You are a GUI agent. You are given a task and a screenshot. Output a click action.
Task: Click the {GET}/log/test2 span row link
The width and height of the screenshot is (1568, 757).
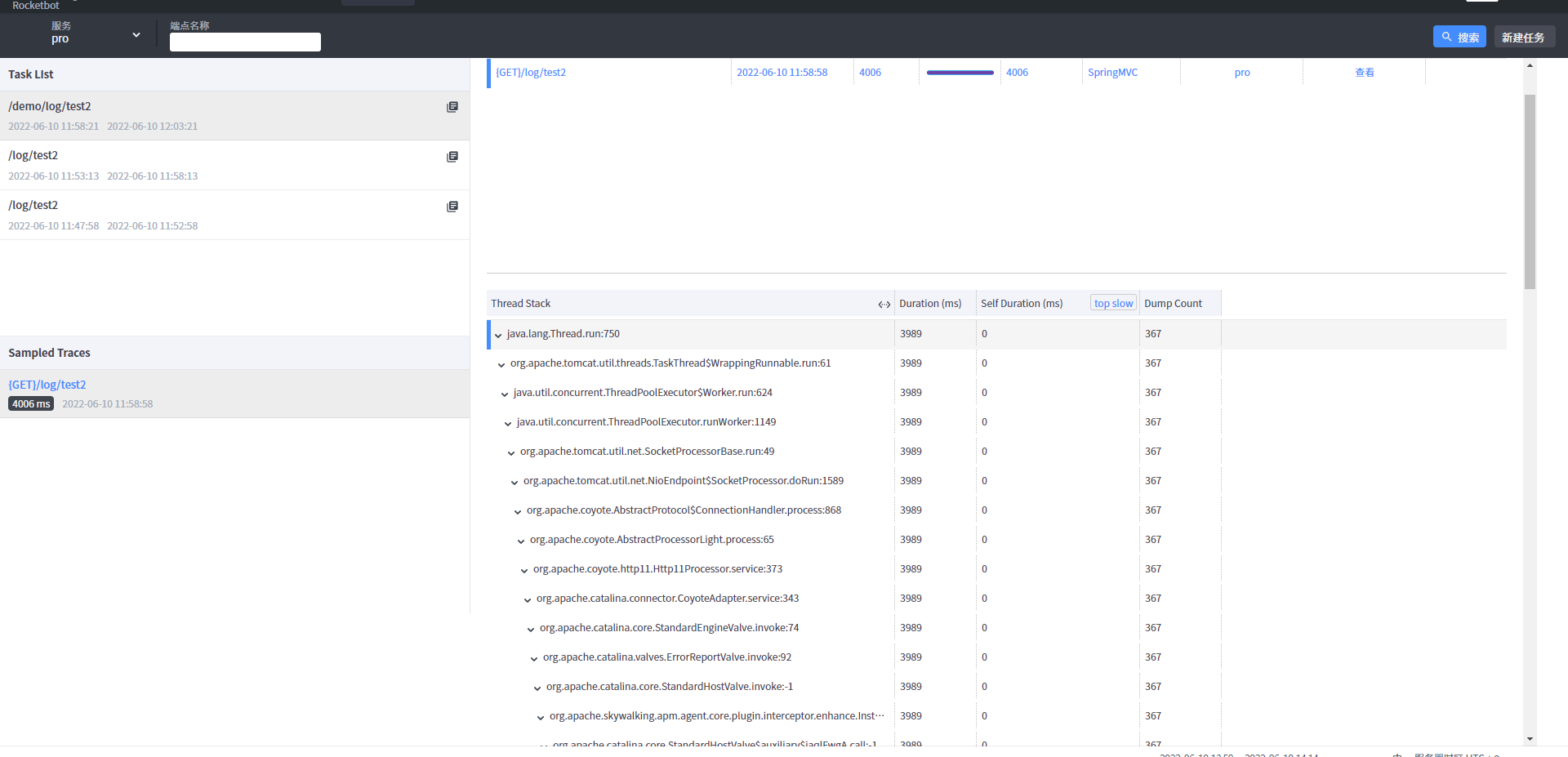point(531,72)
